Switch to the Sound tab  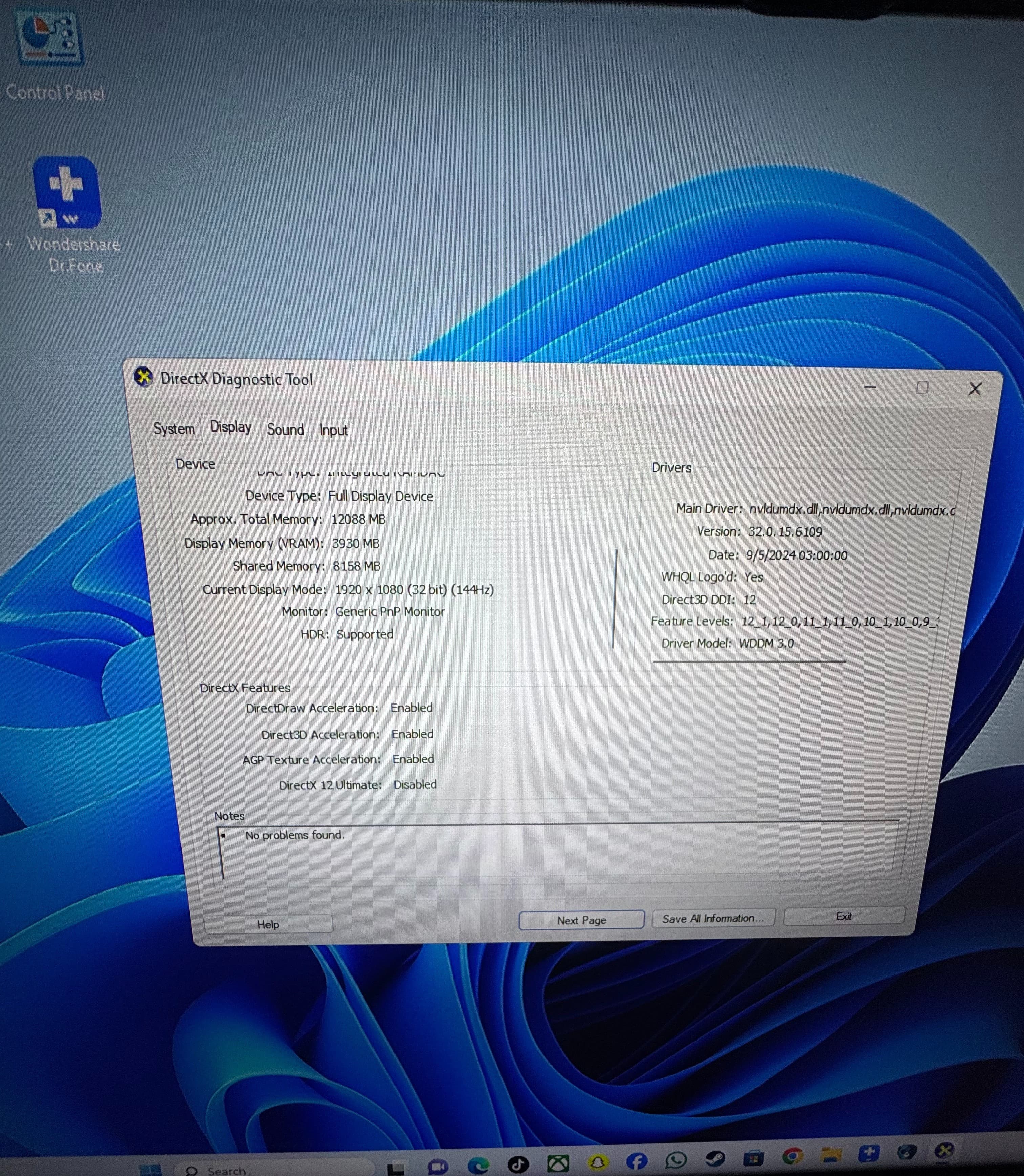point(285,429)
